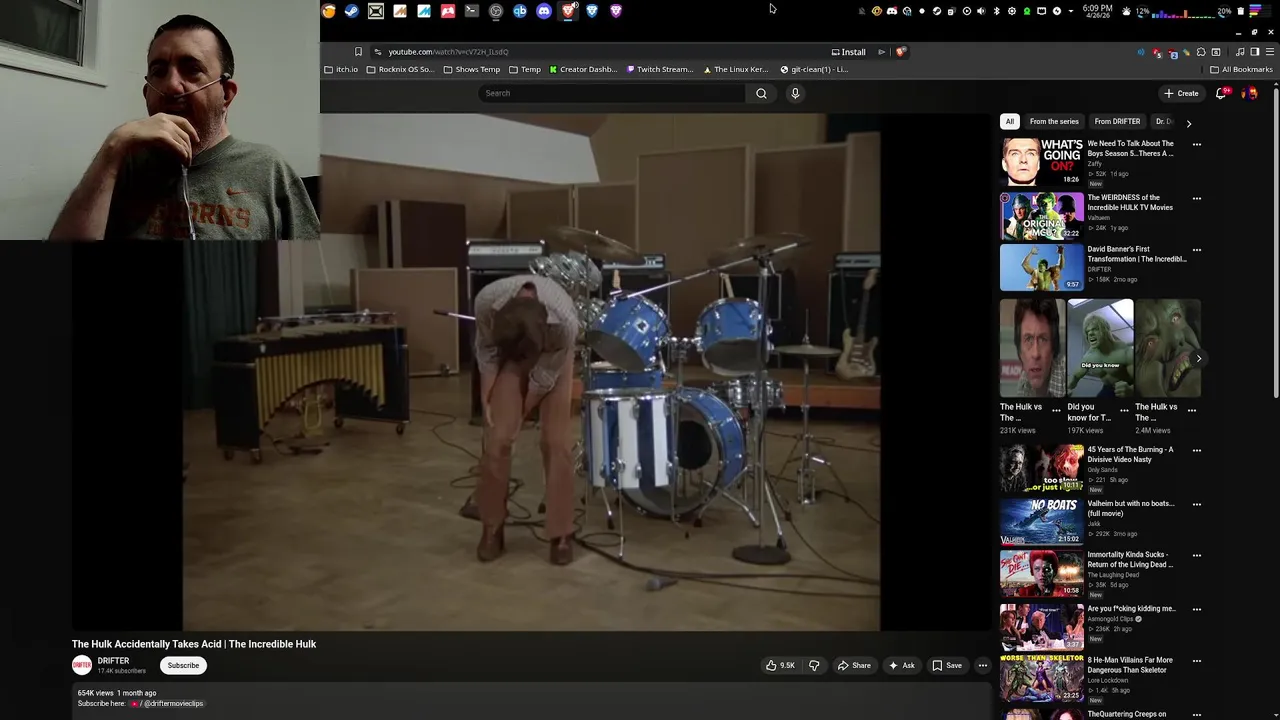Click the Ask button

coord(901,665)
